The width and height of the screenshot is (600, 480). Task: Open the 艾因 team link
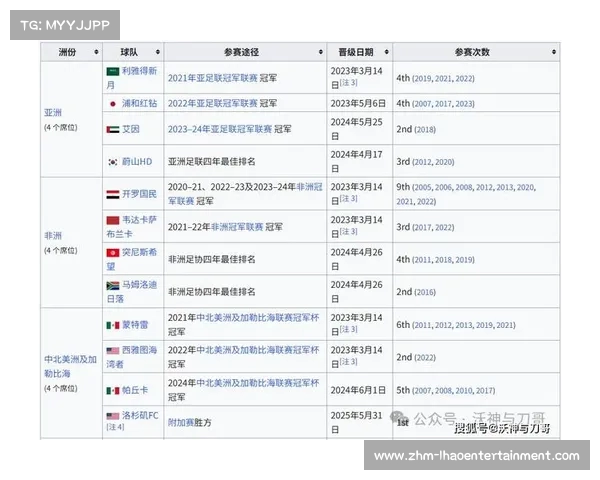click(130, 129)
